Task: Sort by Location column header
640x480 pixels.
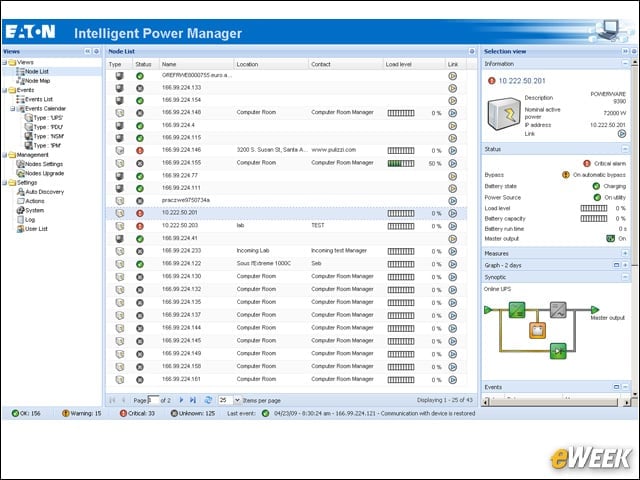Action: point(271,64)
